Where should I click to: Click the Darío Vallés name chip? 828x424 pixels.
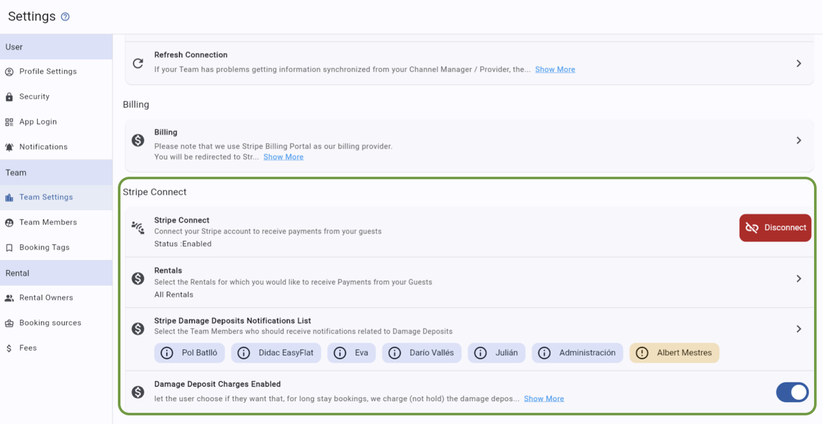(422, 353)
